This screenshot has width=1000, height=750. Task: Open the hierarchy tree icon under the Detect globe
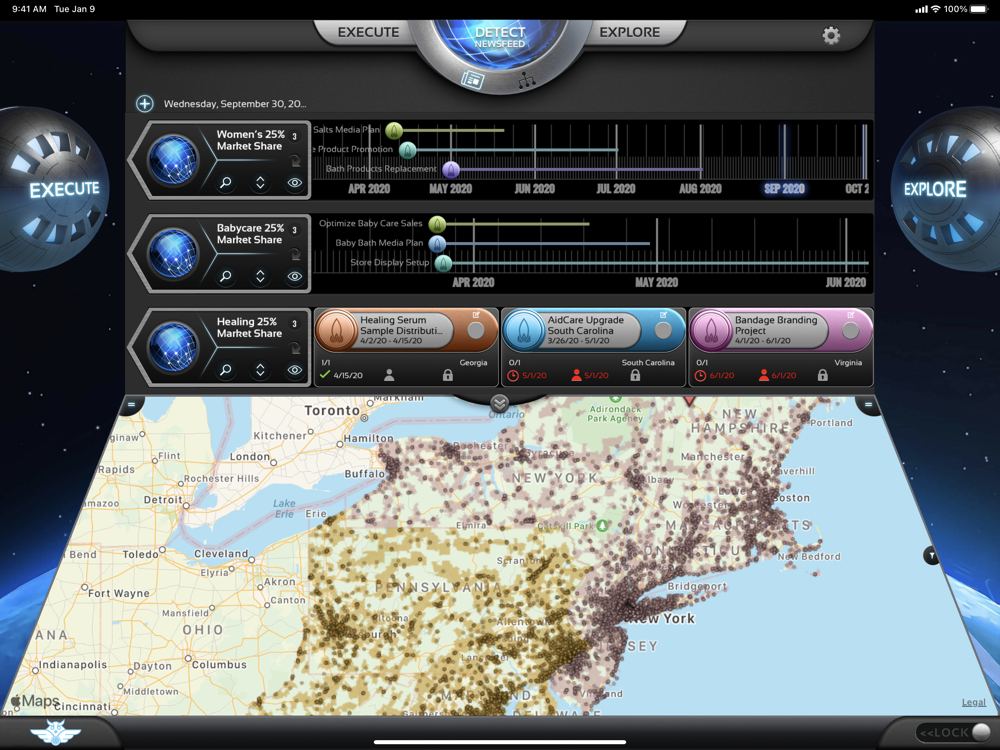tap(527, 80)
